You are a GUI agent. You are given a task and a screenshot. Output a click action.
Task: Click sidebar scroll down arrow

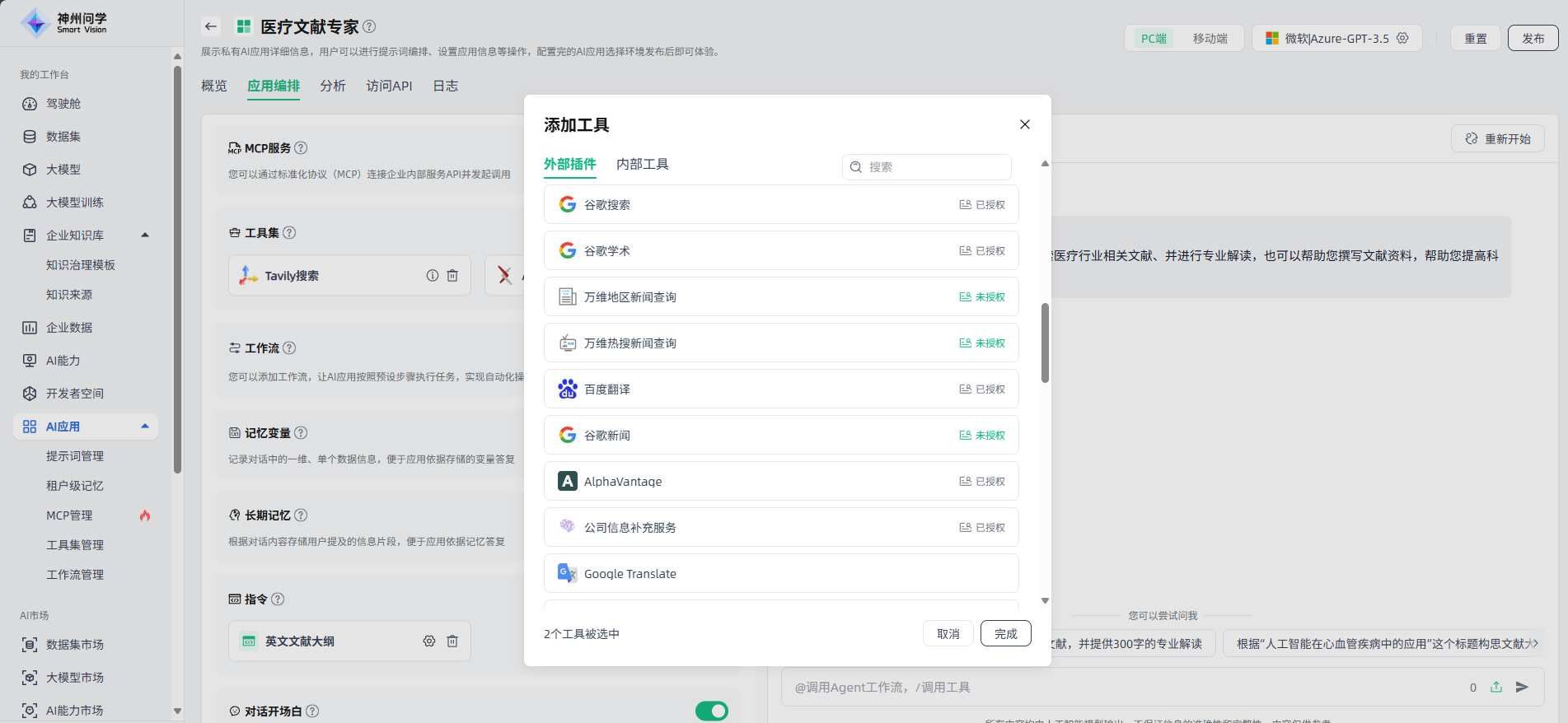[x=177, y=711]
